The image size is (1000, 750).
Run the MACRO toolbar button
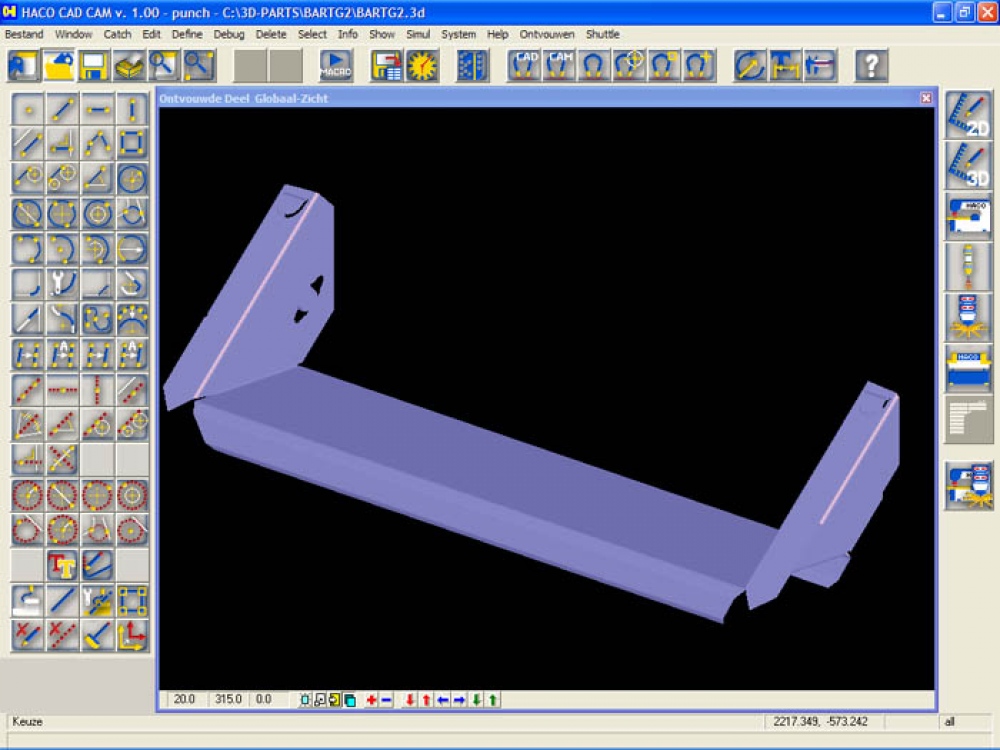point(336,66)
